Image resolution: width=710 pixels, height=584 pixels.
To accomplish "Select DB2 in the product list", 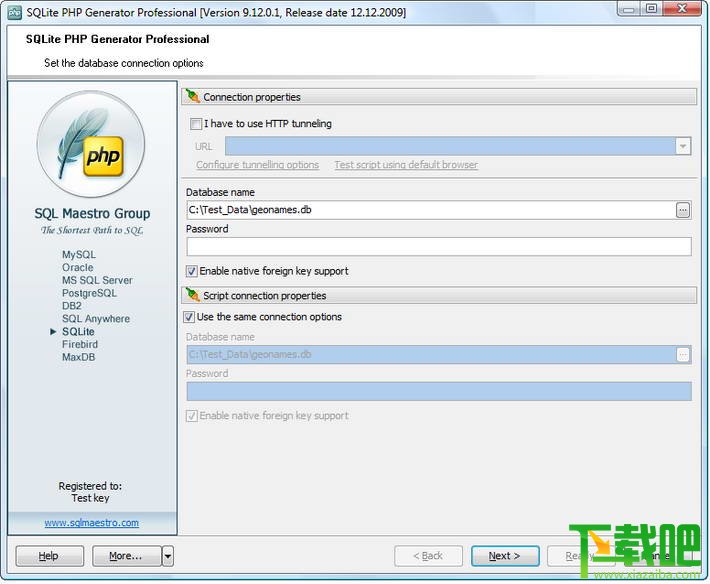I will pyautogui.click(x=72, y=306).
